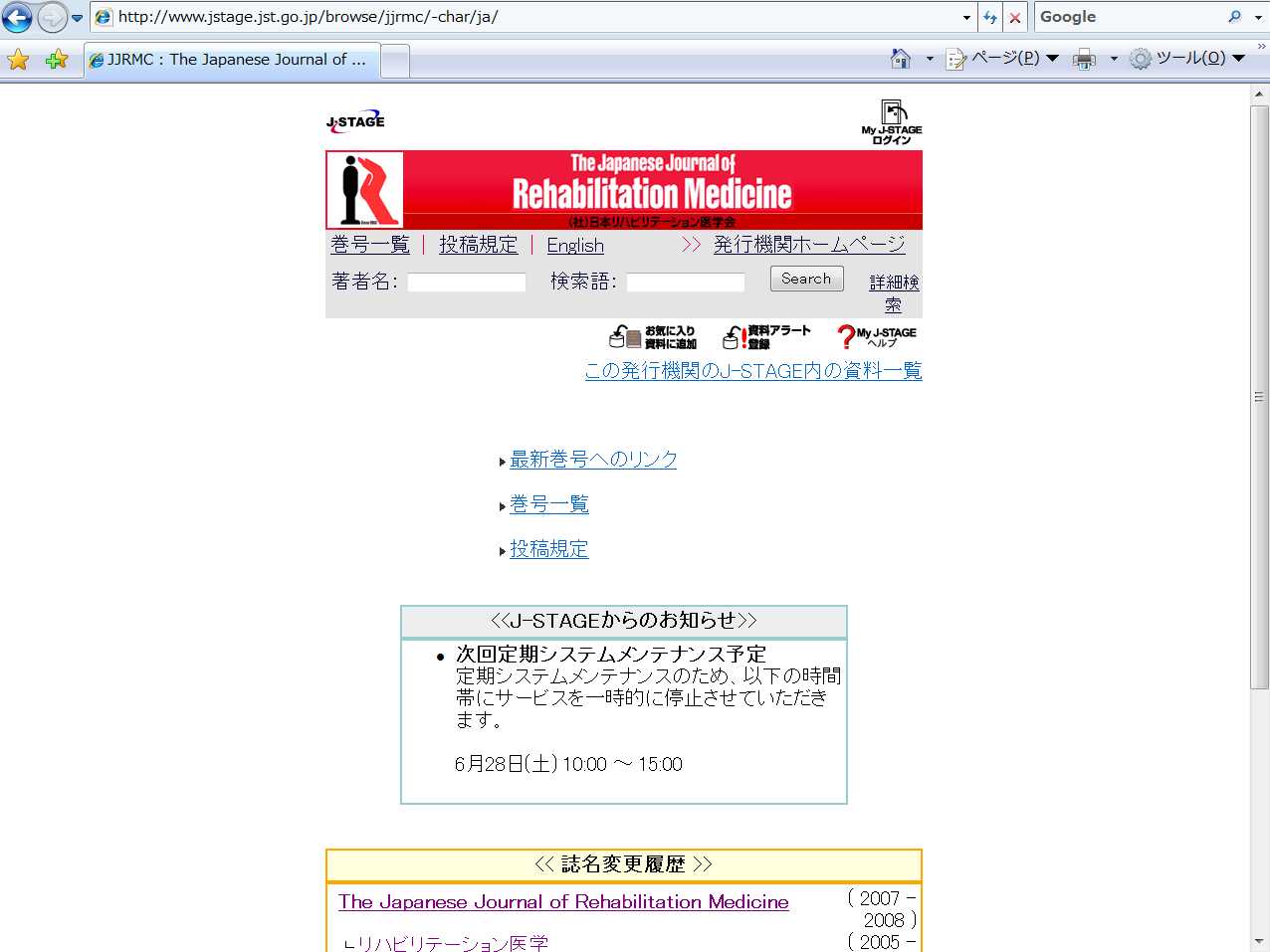
Task: Open the ページ(P) menu
Action: point(1002,59)
